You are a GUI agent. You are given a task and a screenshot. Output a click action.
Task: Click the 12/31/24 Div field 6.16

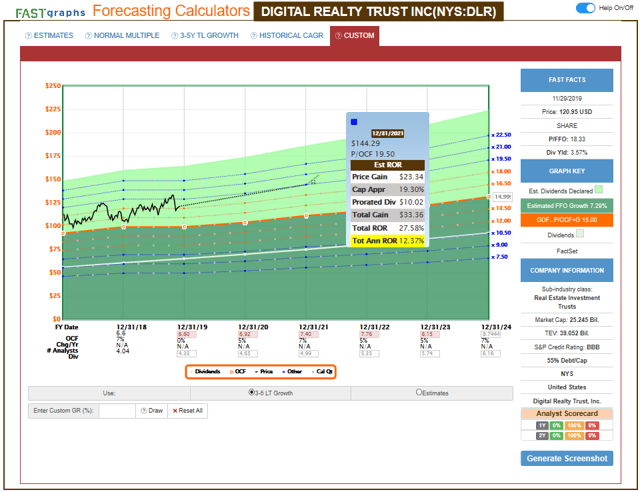click(x=491, y=354)
